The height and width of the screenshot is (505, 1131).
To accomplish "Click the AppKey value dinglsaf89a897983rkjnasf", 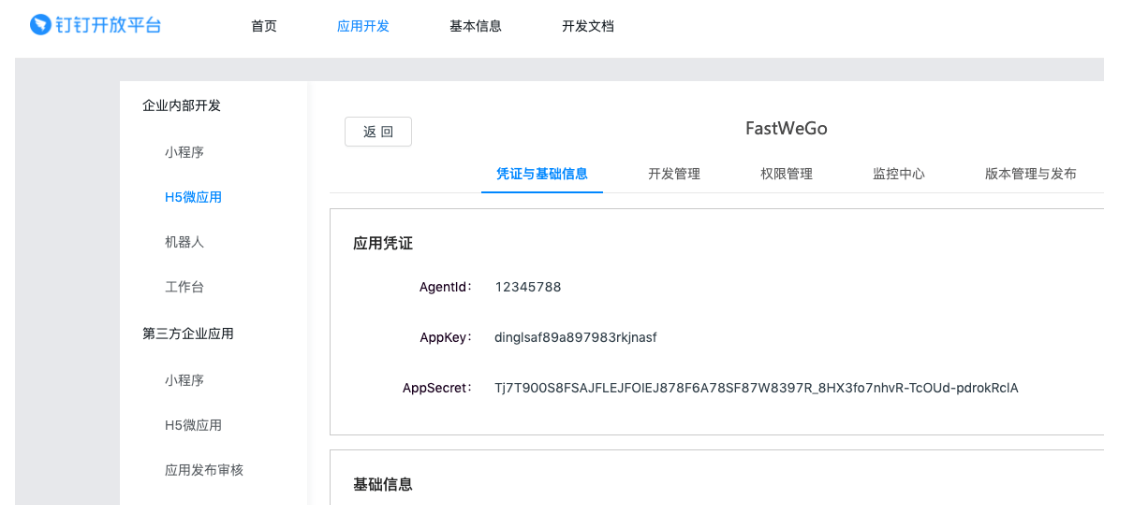I will coord(576,337).
